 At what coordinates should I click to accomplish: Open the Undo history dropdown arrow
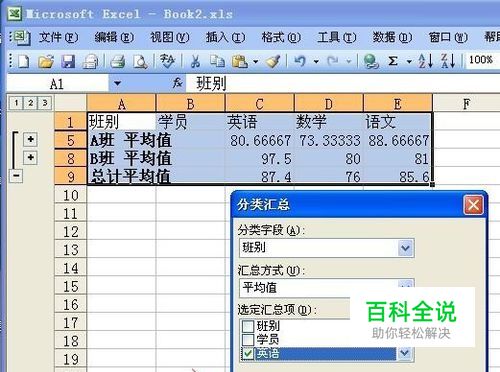(316, 62)
